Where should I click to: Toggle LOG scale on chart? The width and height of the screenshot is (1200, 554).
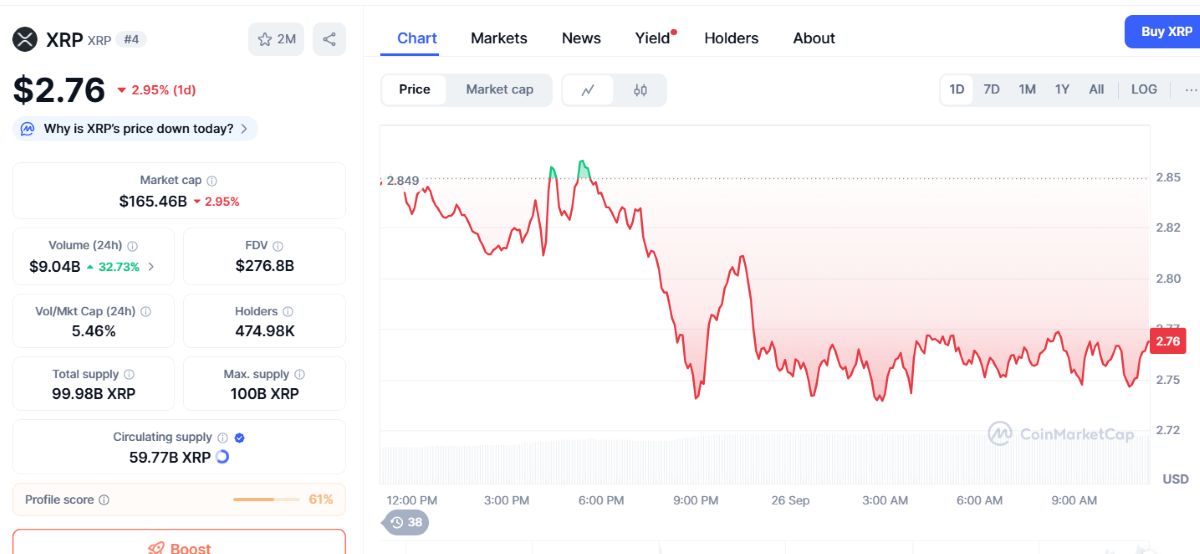(1144, 89)
